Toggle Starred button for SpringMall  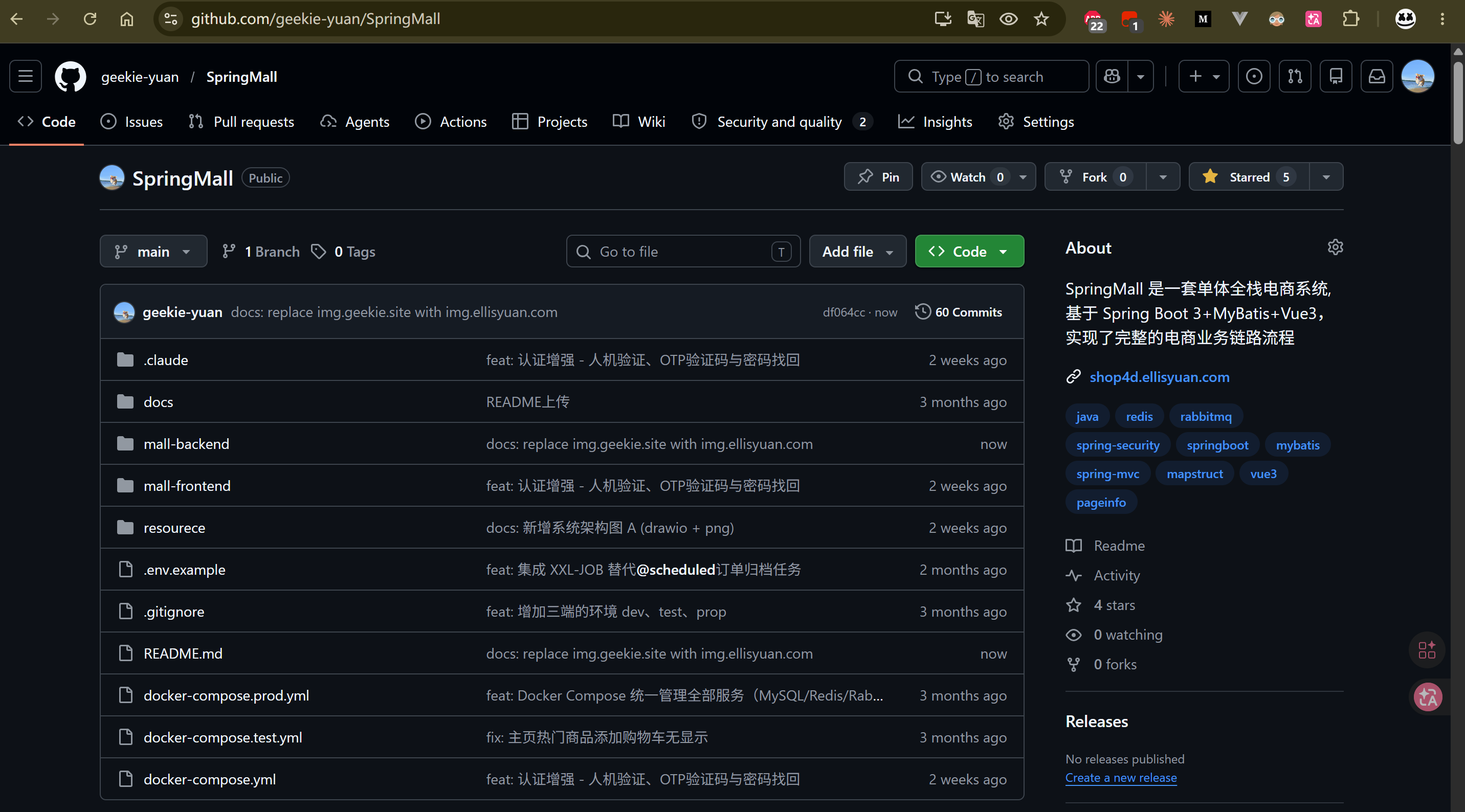coord(1250,177)
